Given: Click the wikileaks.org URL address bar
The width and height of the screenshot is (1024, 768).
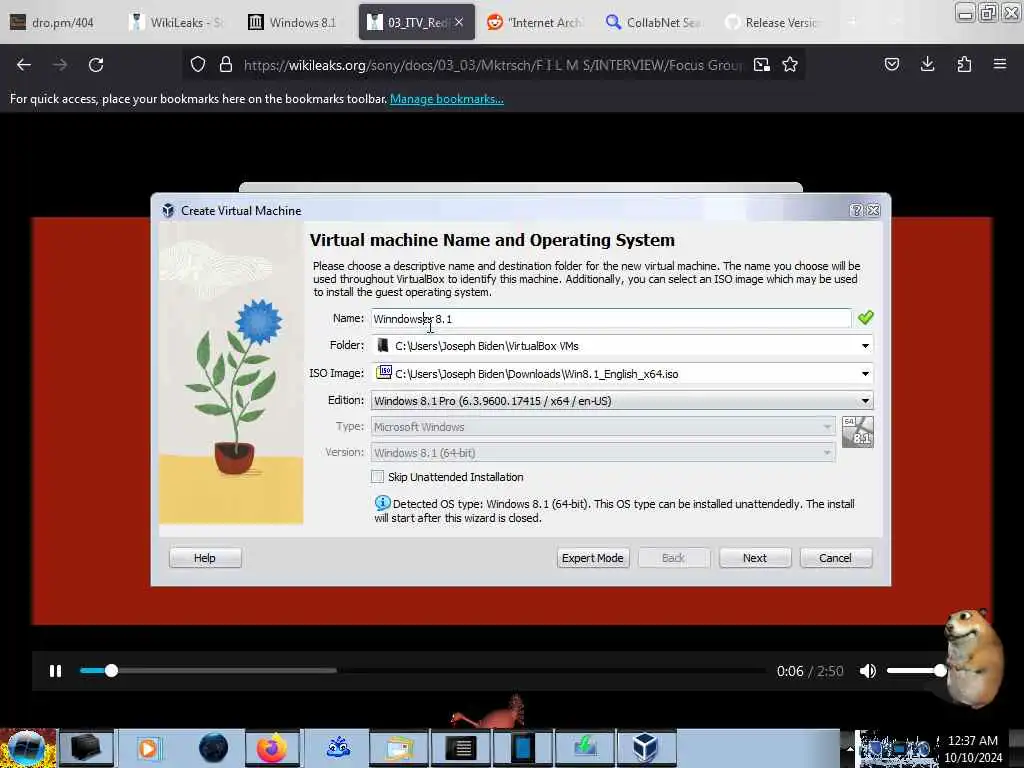Looking at the screenshot, I should point(492,65).
